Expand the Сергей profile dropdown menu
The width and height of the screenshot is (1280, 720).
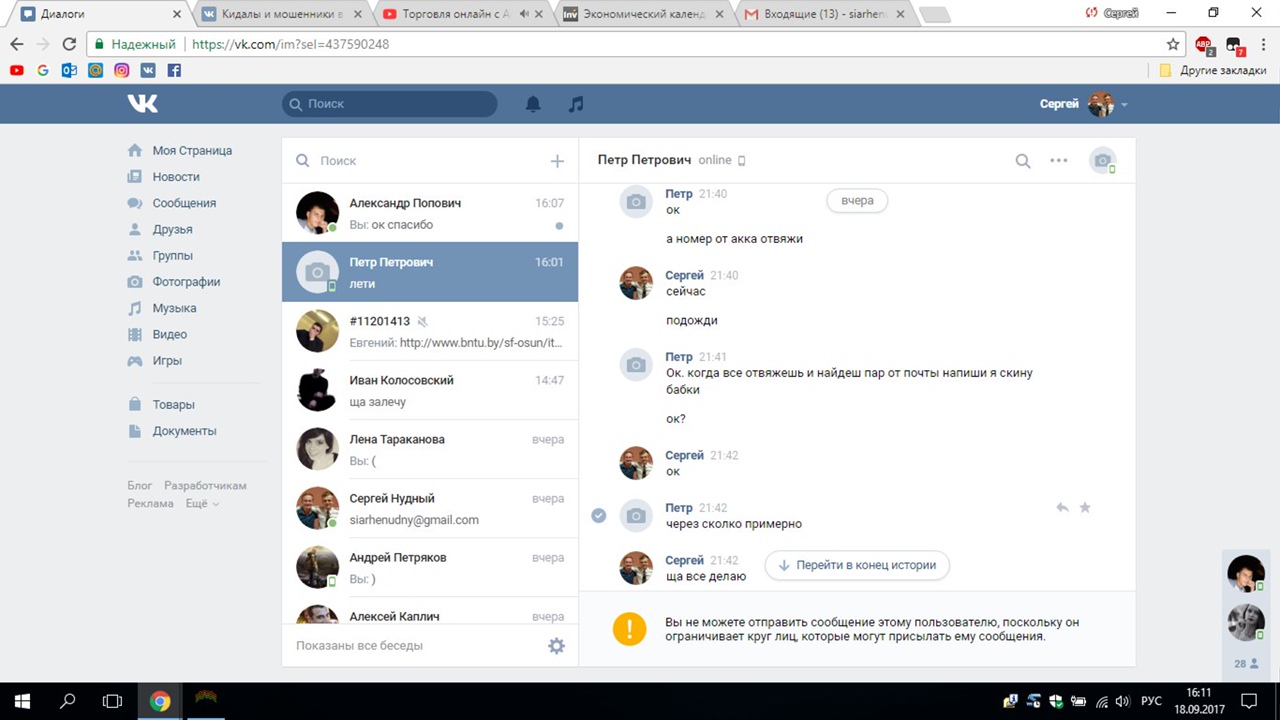point(1124,105)
